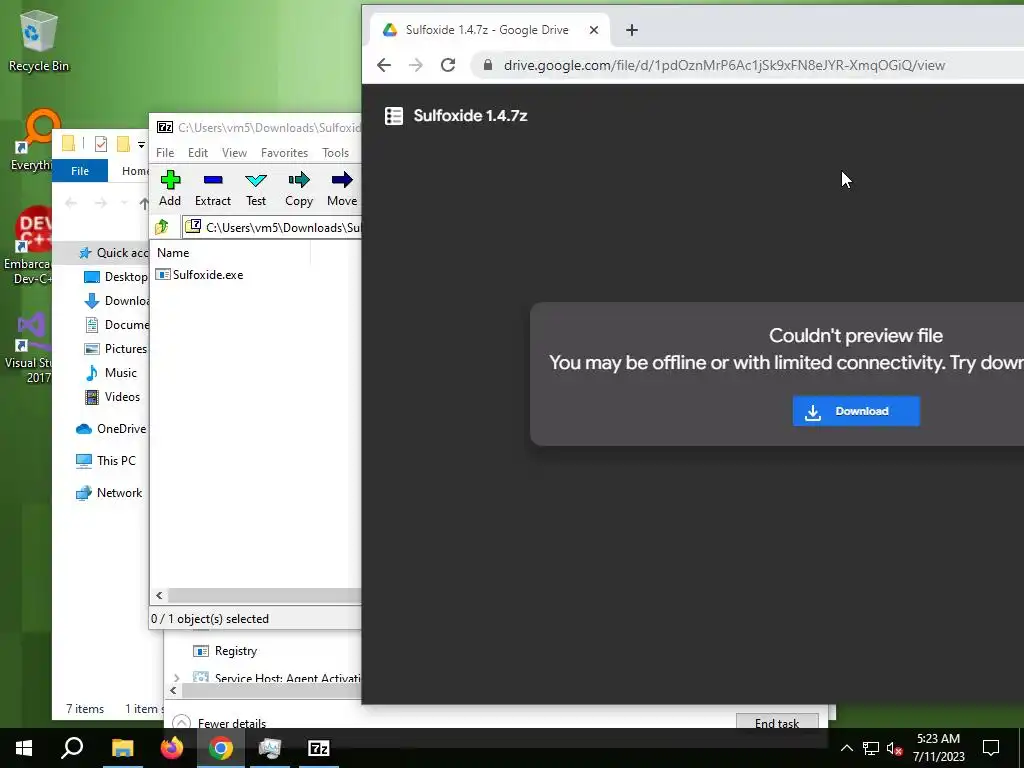The image size is (1024, 768).
Task: Open the Recycle Bin desktop icon
Action: [x=39, y=40]
